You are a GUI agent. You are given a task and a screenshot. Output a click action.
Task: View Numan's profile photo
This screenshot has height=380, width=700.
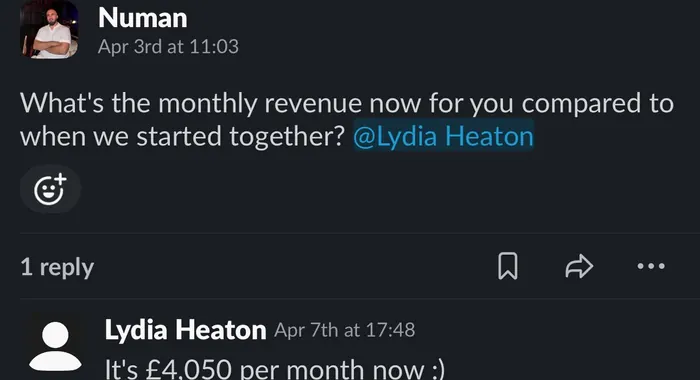[49, 30]
